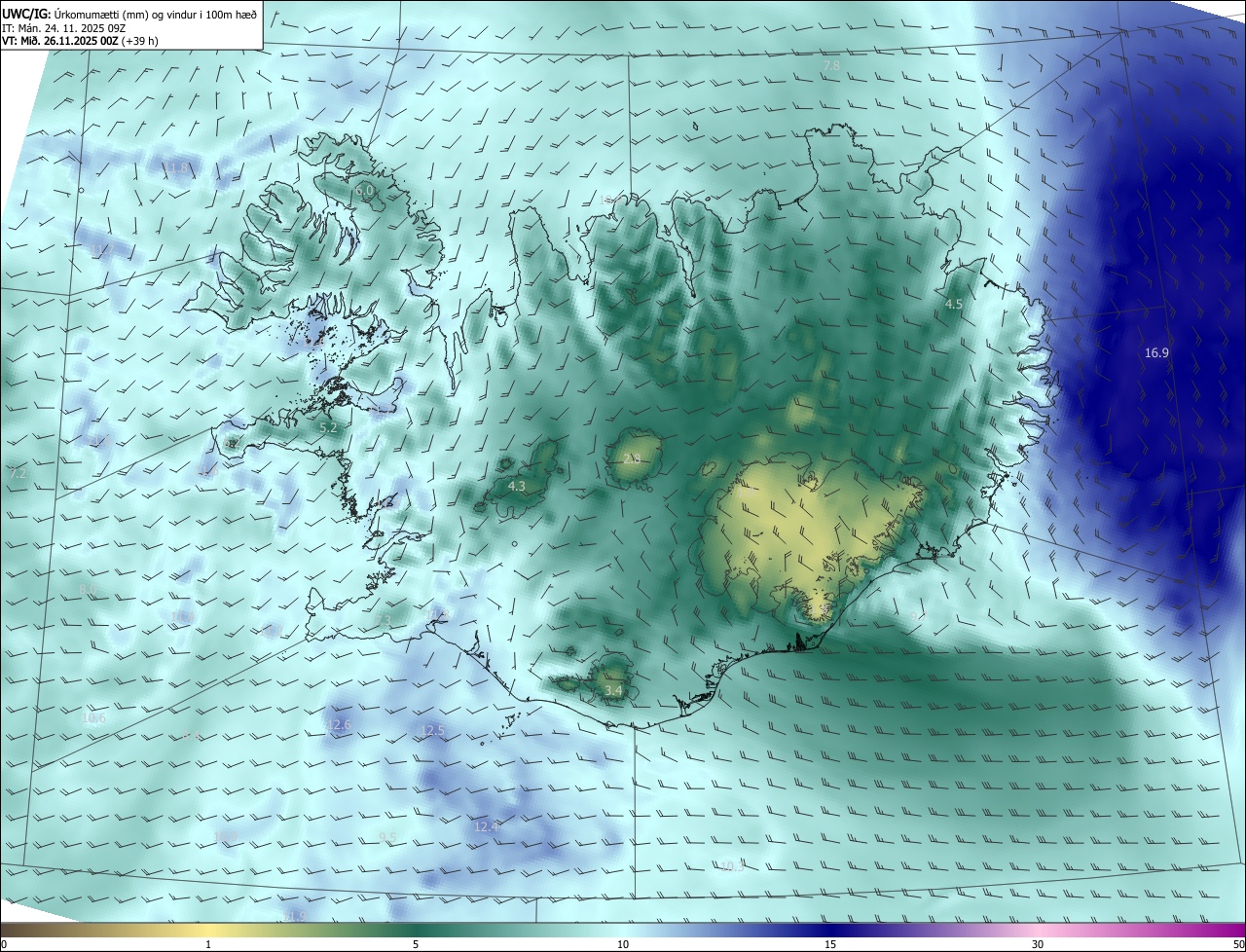1246x952 pixels.
Task: Click the colorbar tick label 50
Action: [x=1238, y=945]
